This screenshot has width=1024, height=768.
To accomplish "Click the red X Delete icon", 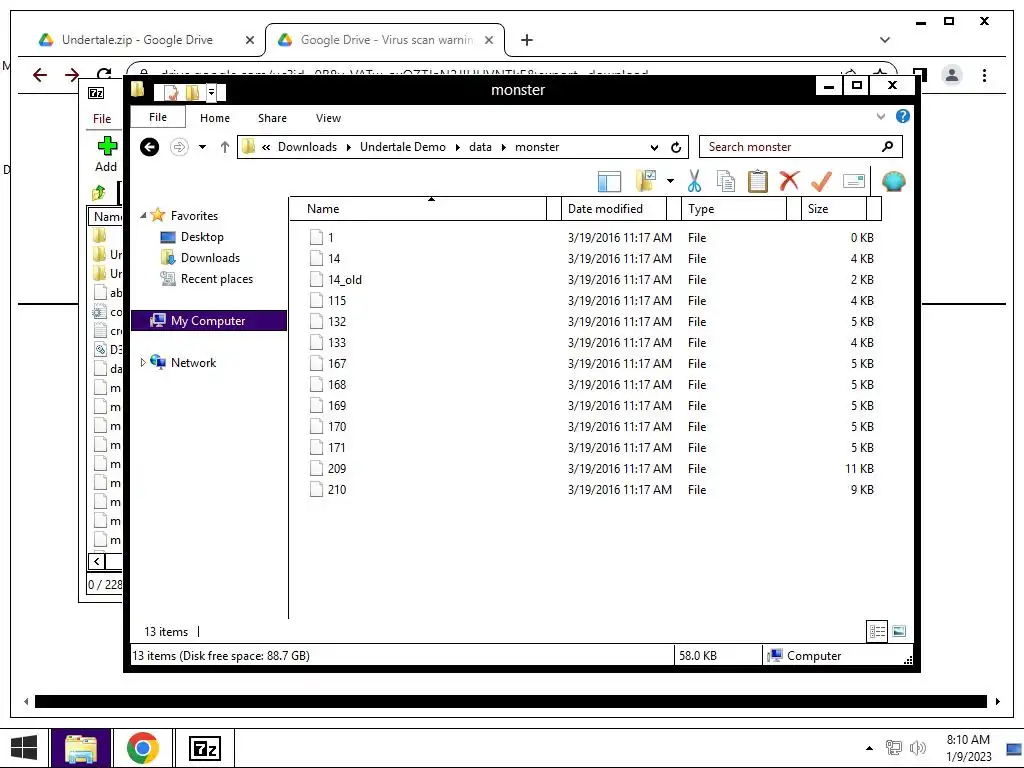I will pyautogui.click(x=789, y=180).
